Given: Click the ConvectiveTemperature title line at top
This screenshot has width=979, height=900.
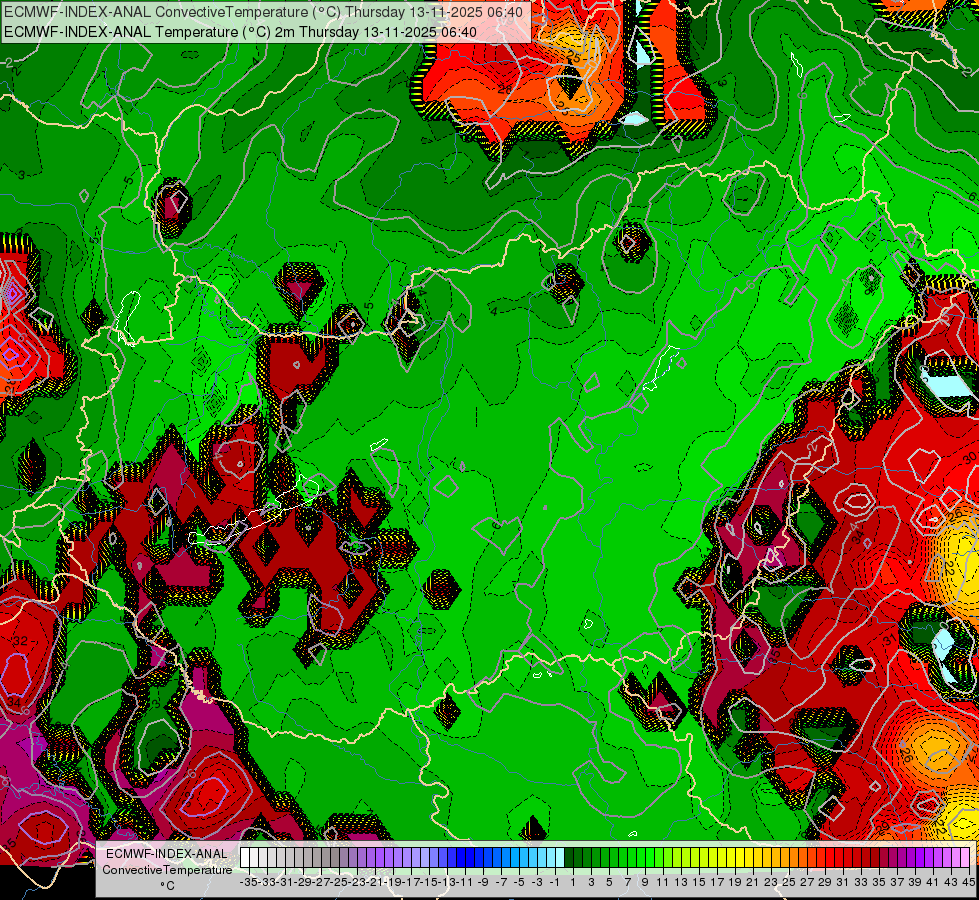Looking at the screenshot, I should coord(263,12).
